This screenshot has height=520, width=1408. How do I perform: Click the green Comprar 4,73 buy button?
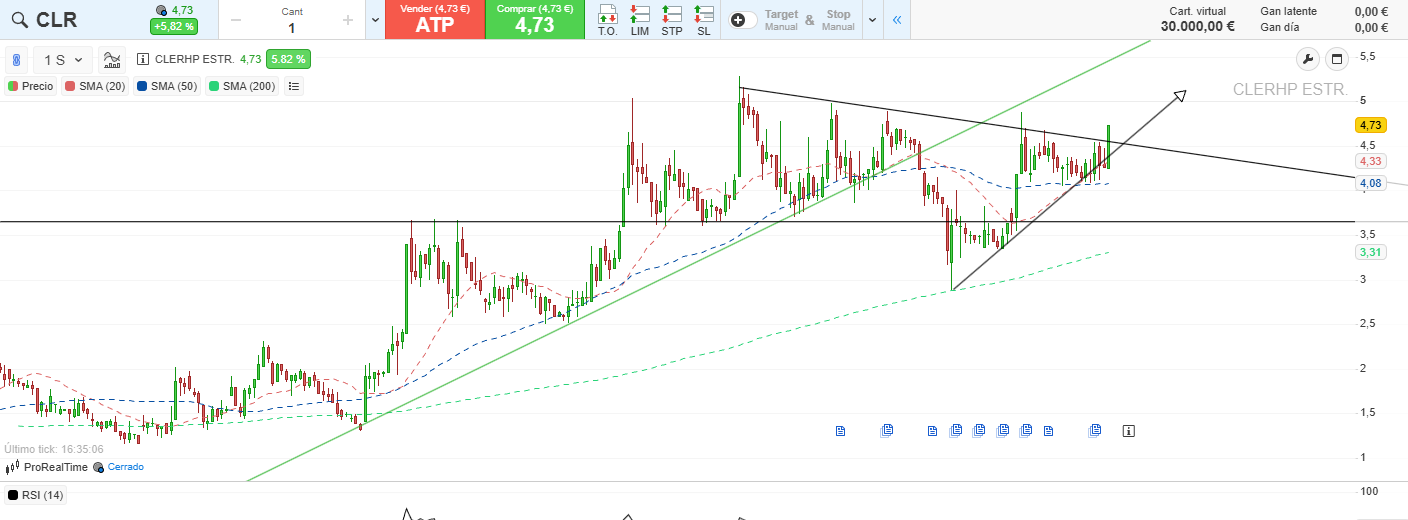[535, 20]
